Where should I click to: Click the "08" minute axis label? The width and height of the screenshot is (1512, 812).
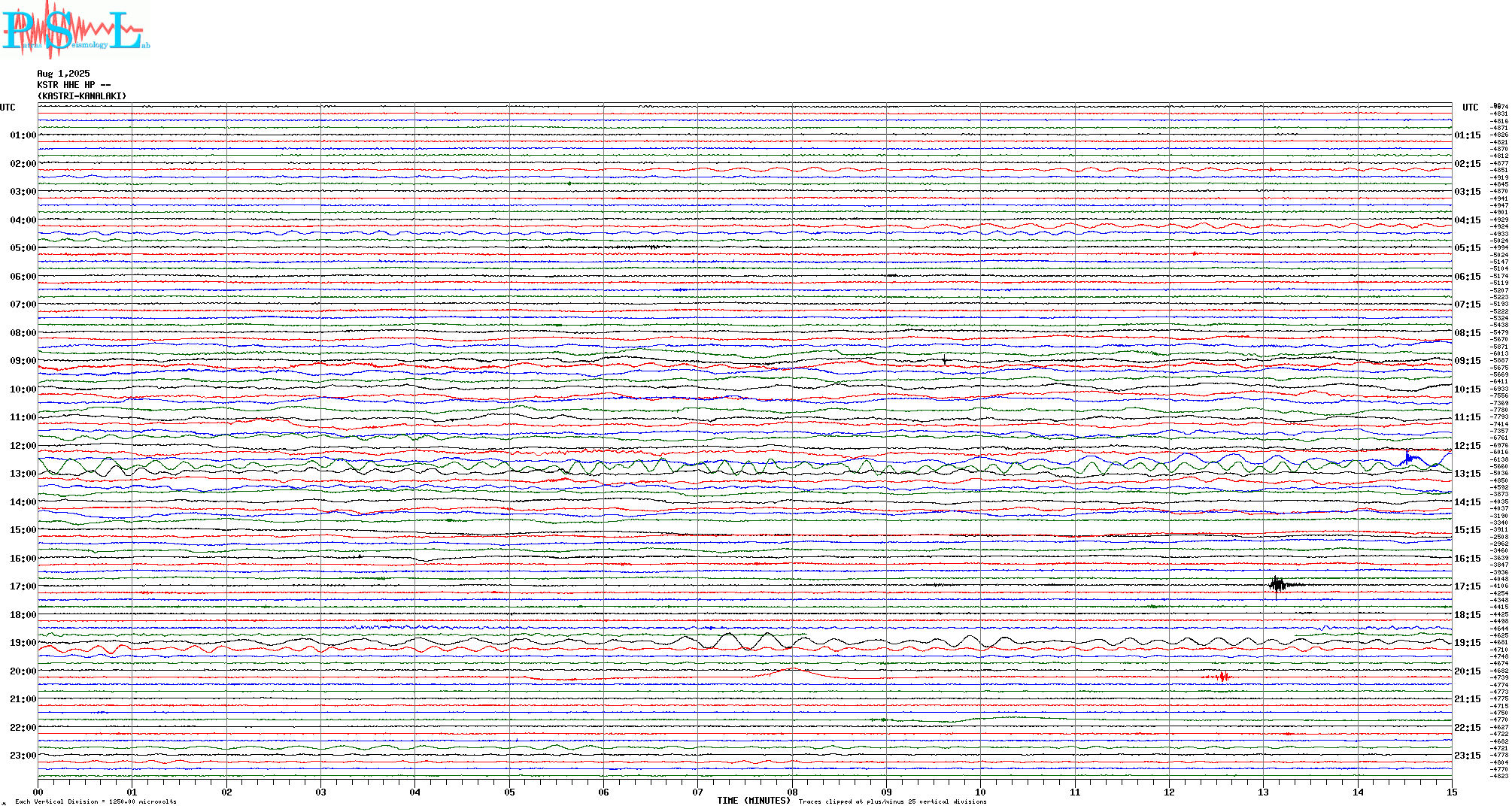[x=792, y=792]
